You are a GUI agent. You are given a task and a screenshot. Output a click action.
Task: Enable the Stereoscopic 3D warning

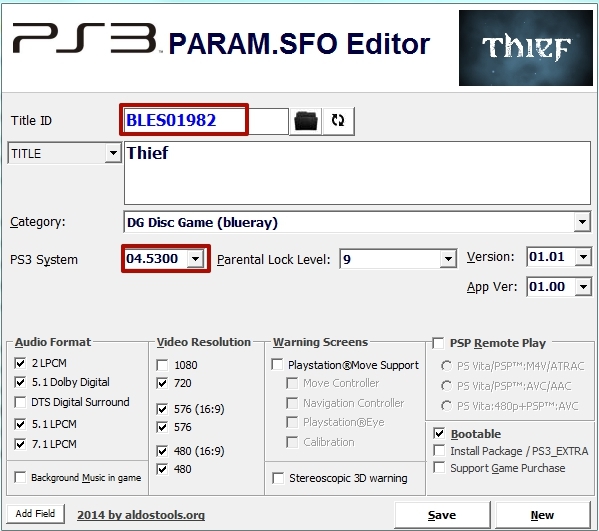coord(278,478)
